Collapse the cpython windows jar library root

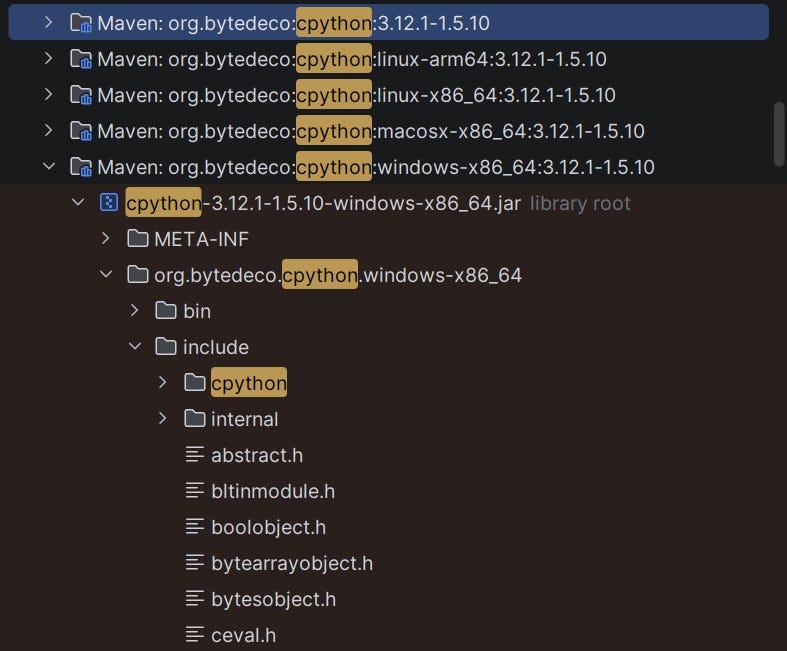pyautogui.click(x=78, y=203)
